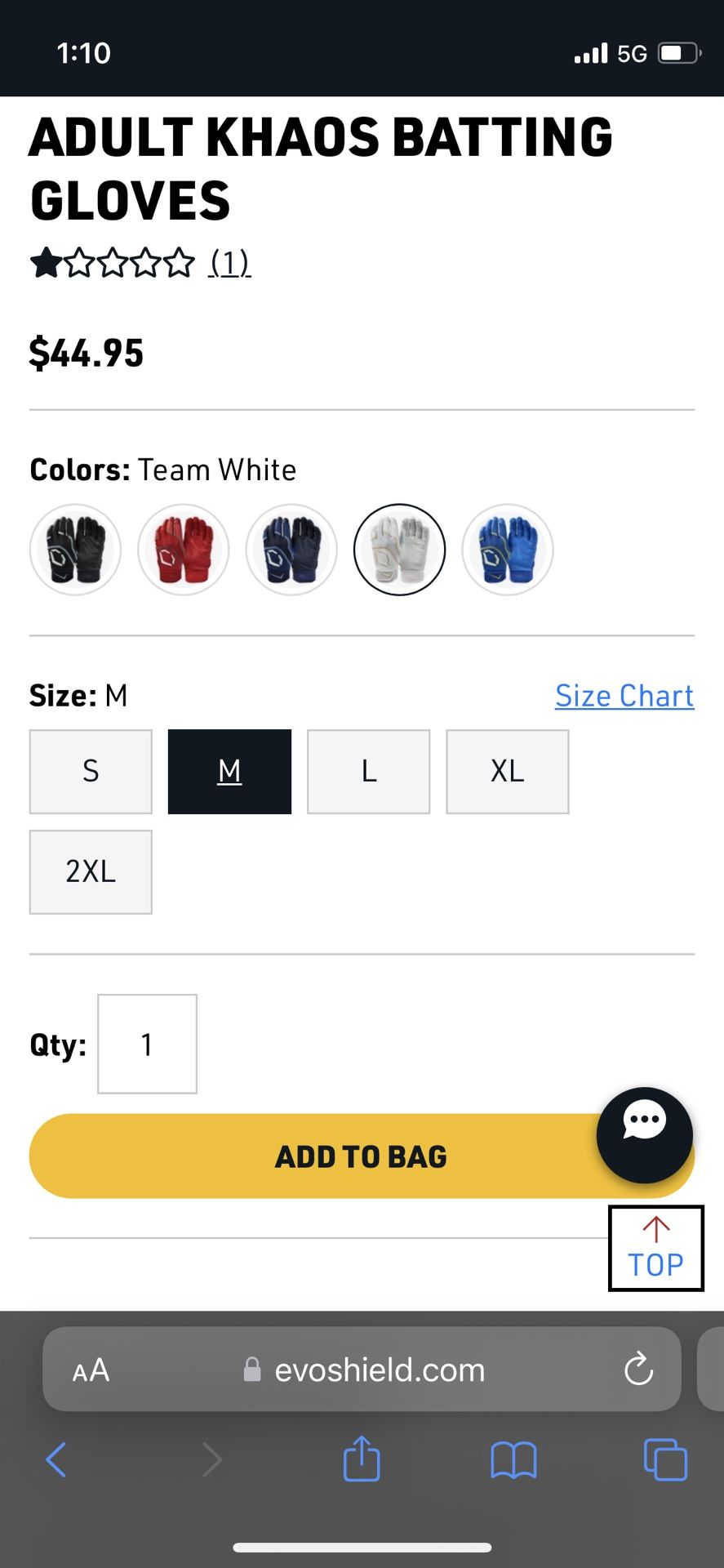This screenshot has height=1568, width=724.
Task: Choose the black glove color swatch
Action: [x=75, y=549]
